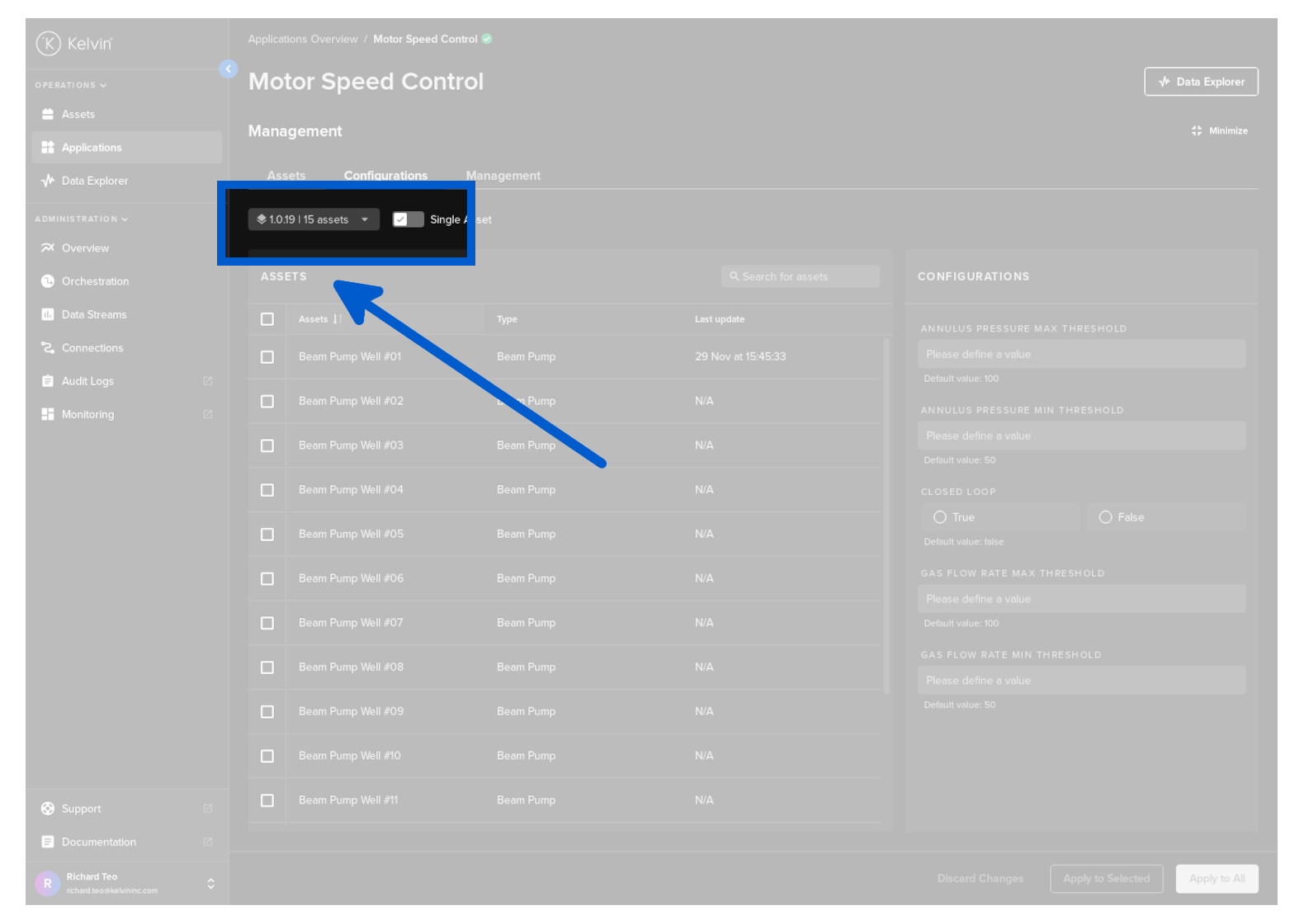Image resolution: width=1304 pixels, height=924 pixels.
Task: Open the Monitoring page
Action: (x=87, y=414)
